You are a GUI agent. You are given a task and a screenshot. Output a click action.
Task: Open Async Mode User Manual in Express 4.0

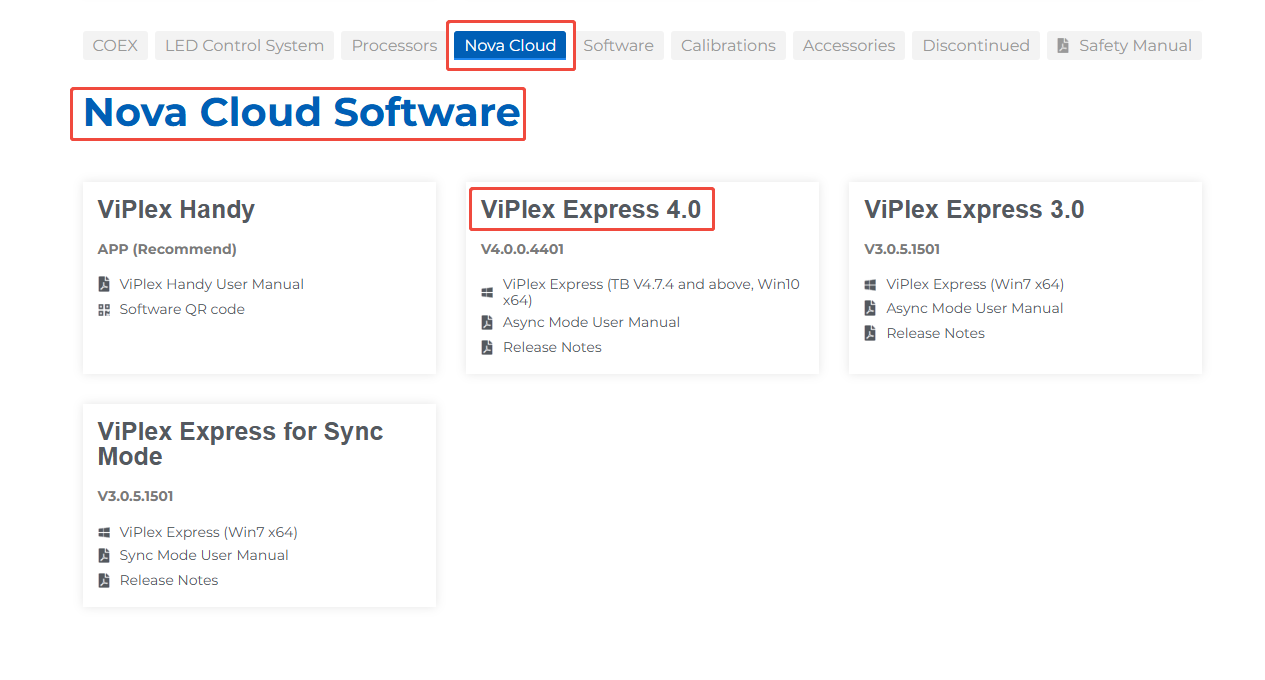(591, 322)
